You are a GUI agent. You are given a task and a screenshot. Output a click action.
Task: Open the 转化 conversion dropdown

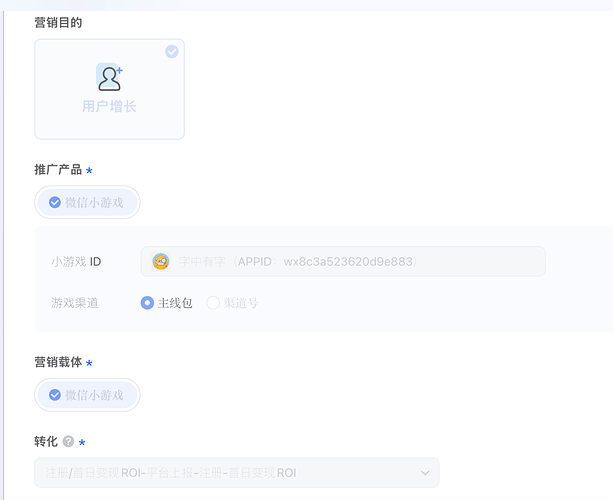237,473
